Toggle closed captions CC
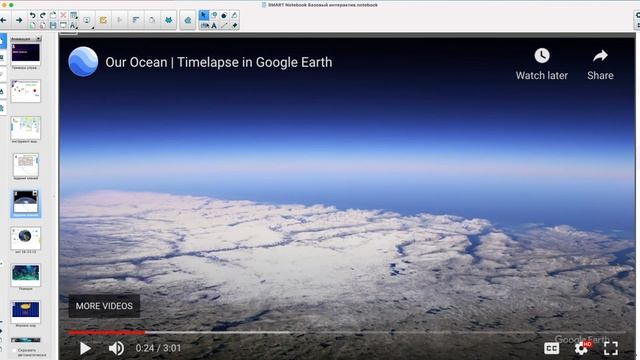This screenshot has width=640, height=360. 551,348
